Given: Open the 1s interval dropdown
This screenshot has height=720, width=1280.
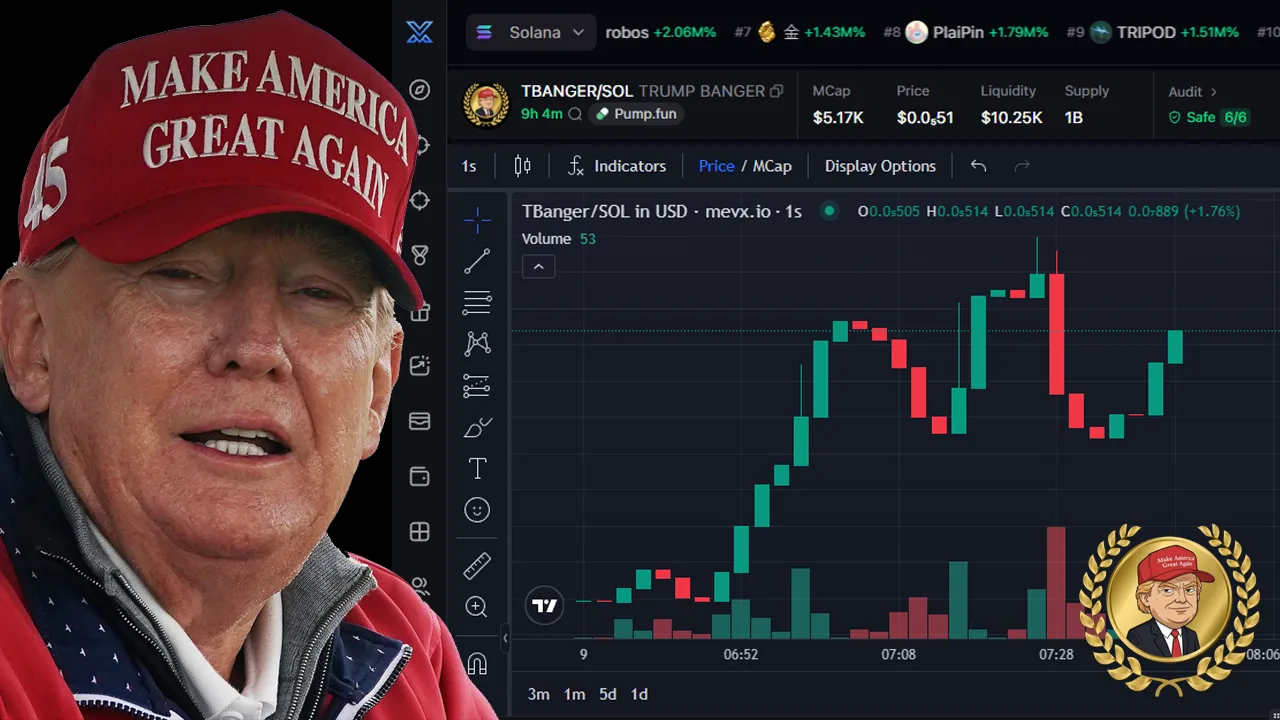Looking at the screenshot, I should tap(469, 166).
